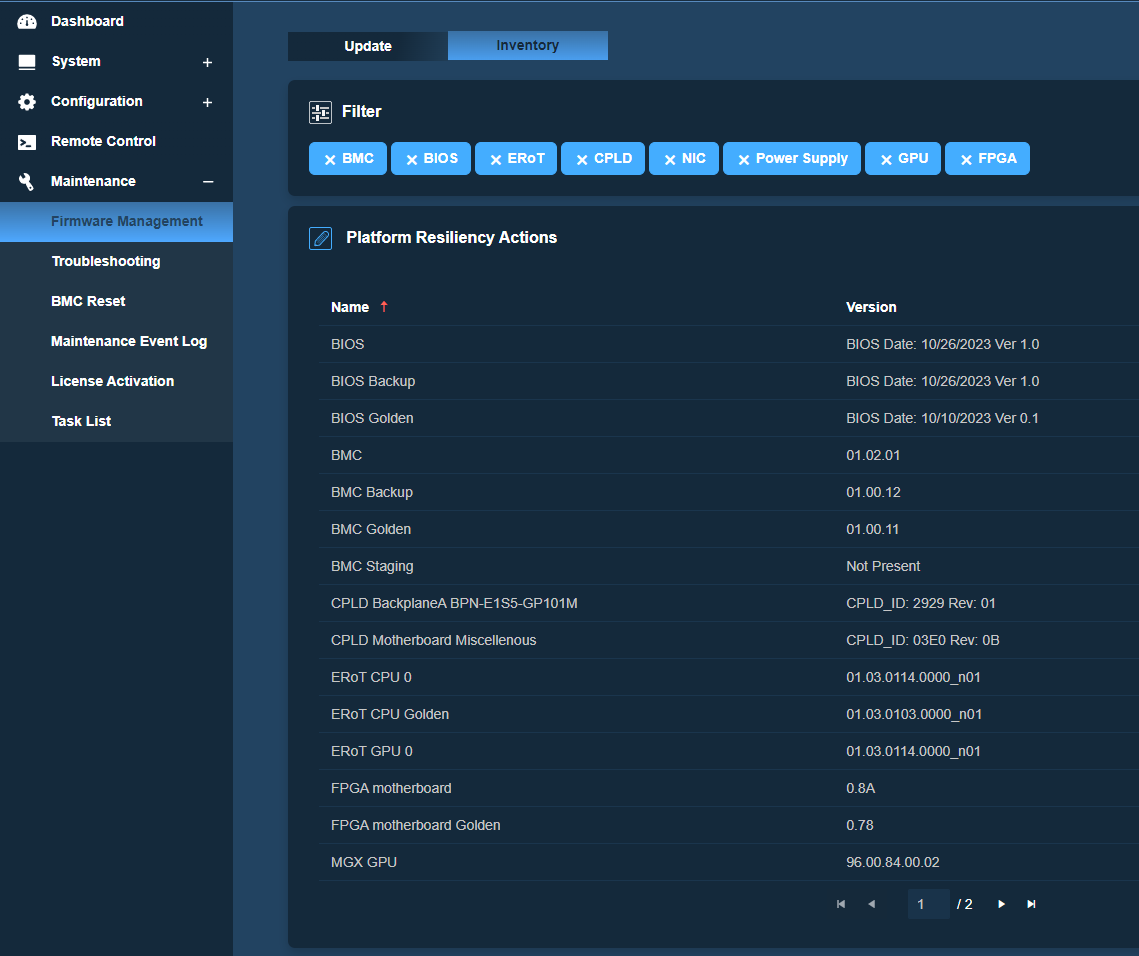Expand the System menu
Image resolution: width=1139 pixels, height=956 pixels.
(207, 61)
